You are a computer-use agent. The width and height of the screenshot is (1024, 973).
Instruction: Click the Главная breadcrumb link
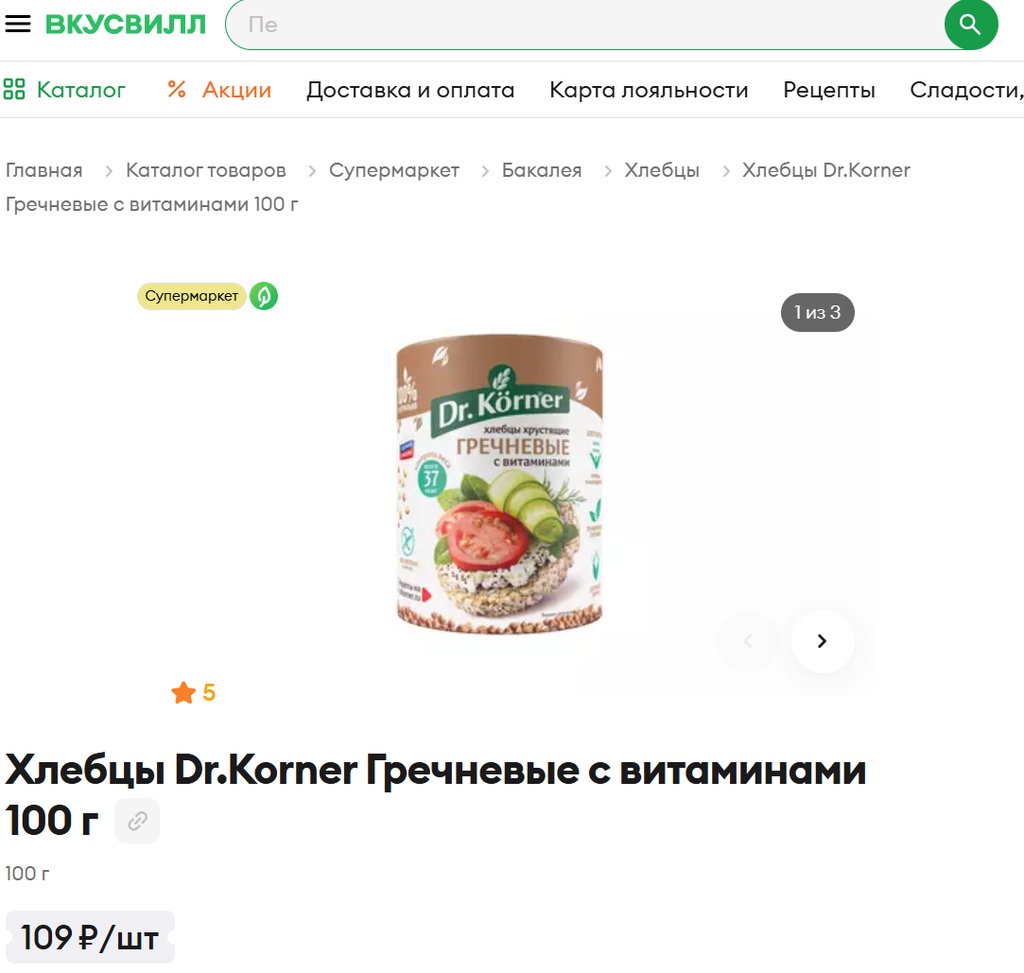[x=44, y=170]
